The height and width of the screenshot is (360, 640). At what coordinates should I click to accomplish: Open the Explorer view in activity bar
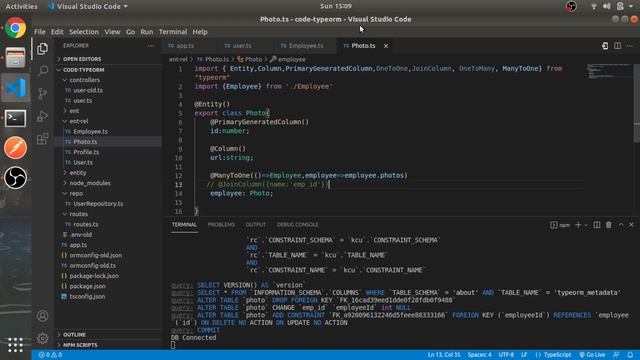42,49
